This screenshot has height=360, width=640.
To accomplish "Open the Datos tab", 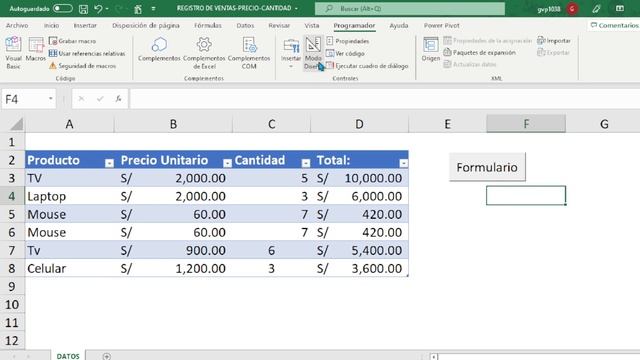I will [x=245, y=25].
